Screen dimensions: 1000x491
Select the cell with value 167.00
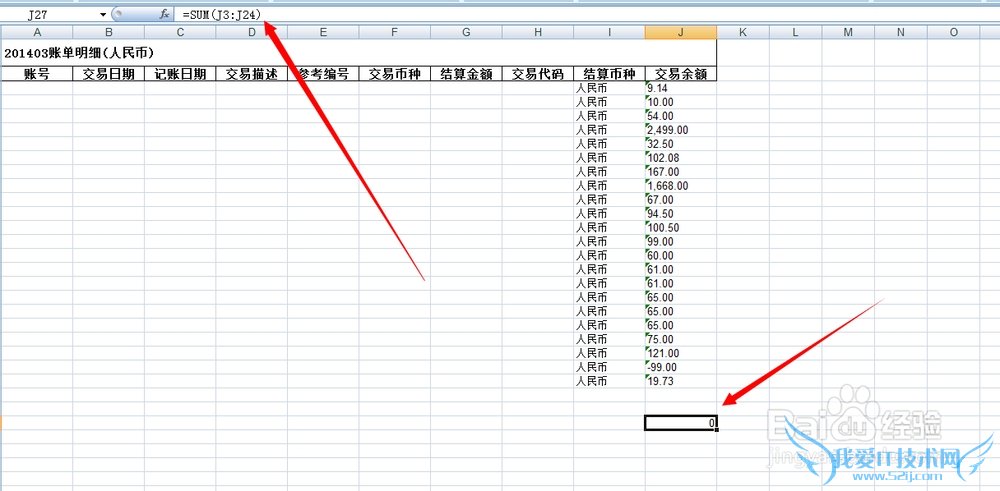[680, 172]
